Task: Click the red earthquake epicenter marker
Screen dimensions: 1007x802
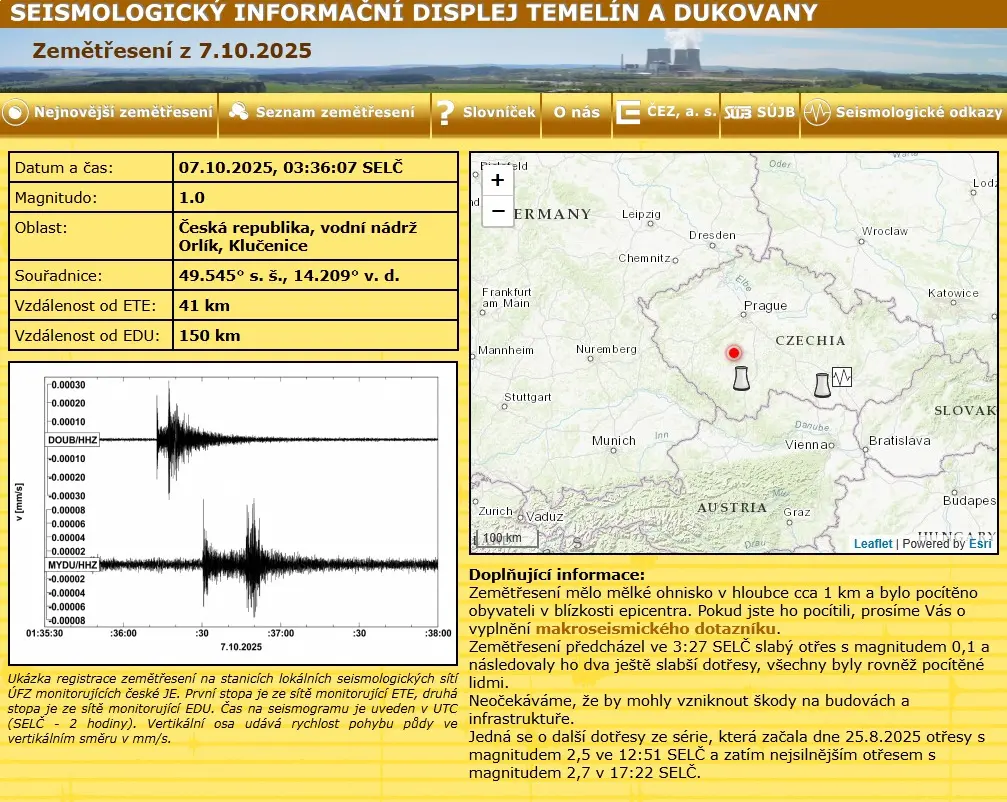Action: point(733,353)
